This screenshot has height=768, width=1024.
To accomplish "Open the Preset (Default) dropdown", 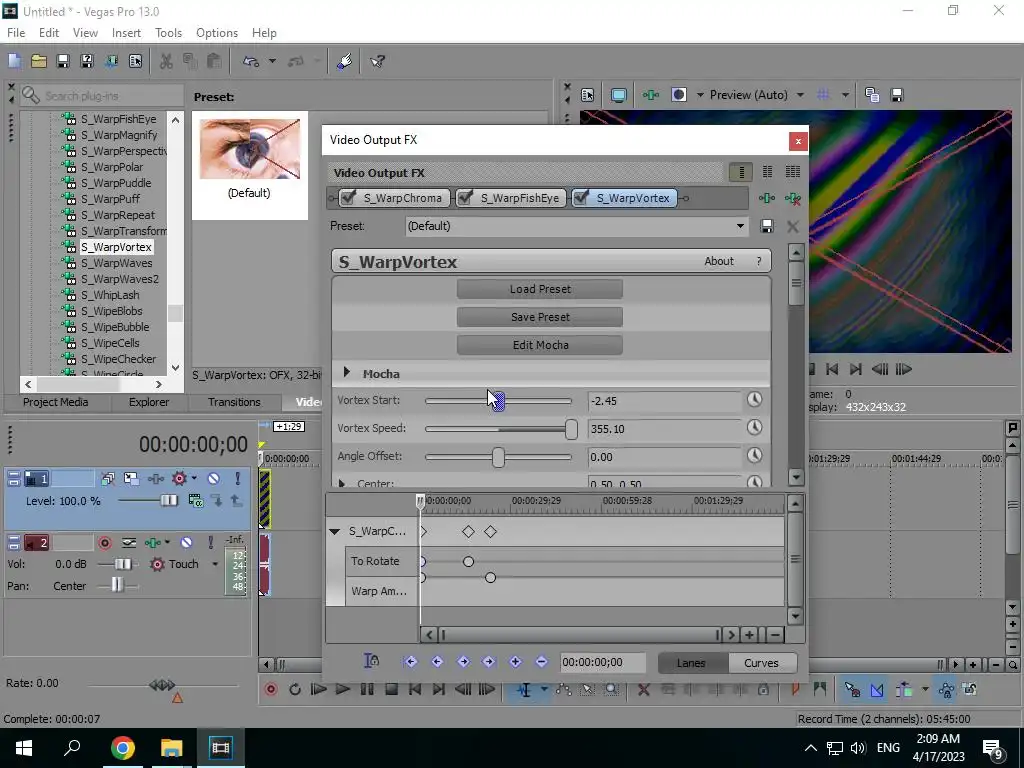I will [740, 226].
